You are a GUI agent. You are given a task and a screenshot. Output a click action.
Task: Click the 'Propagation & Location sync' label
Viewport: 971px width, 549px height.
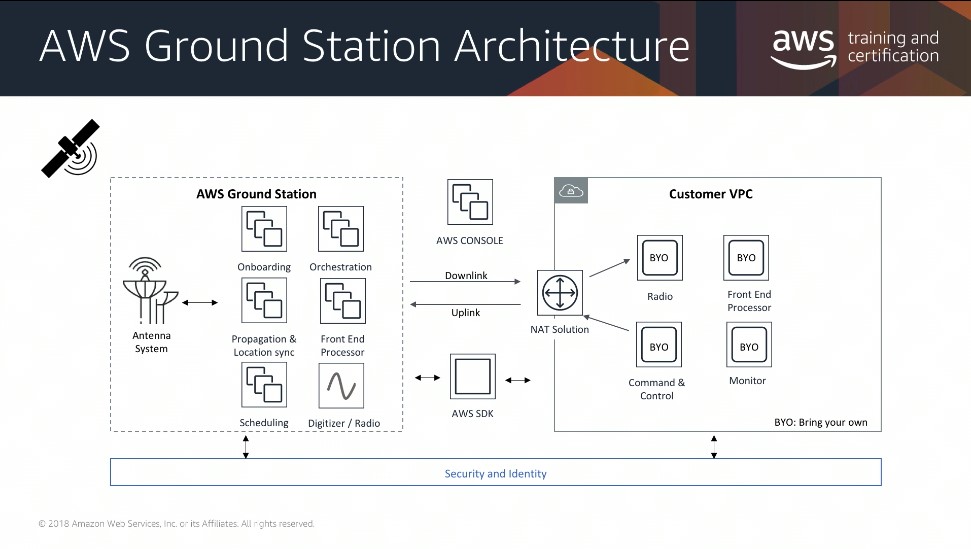(x=264, y=345)
